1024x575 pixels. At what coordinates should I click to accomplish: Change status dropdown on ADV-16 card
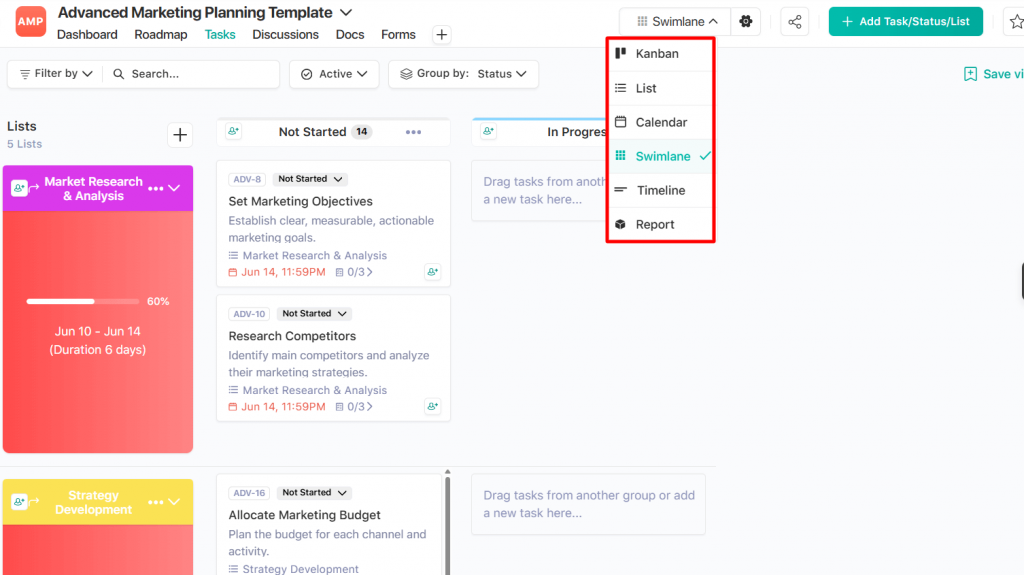[x=314, y=493]
